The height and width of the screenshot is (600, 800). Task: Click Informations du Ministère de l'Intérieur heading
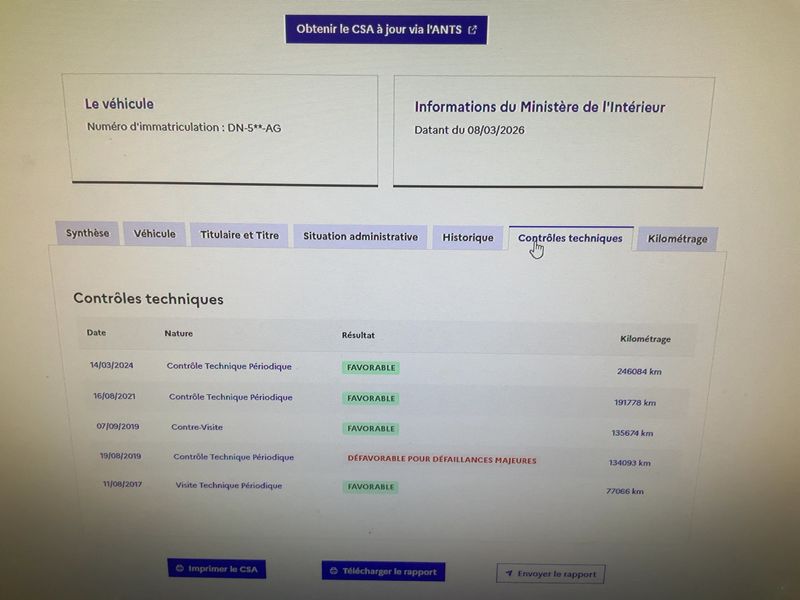coord(540,107)
